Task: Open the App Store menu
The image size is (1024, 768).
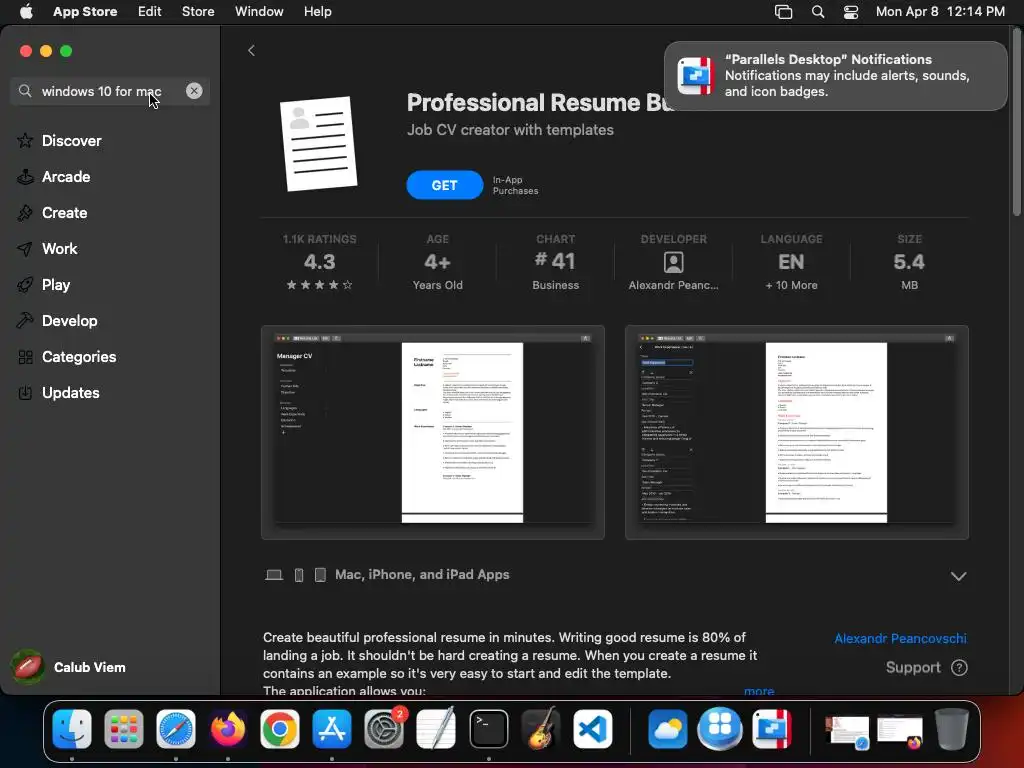Action: [85, 11]
